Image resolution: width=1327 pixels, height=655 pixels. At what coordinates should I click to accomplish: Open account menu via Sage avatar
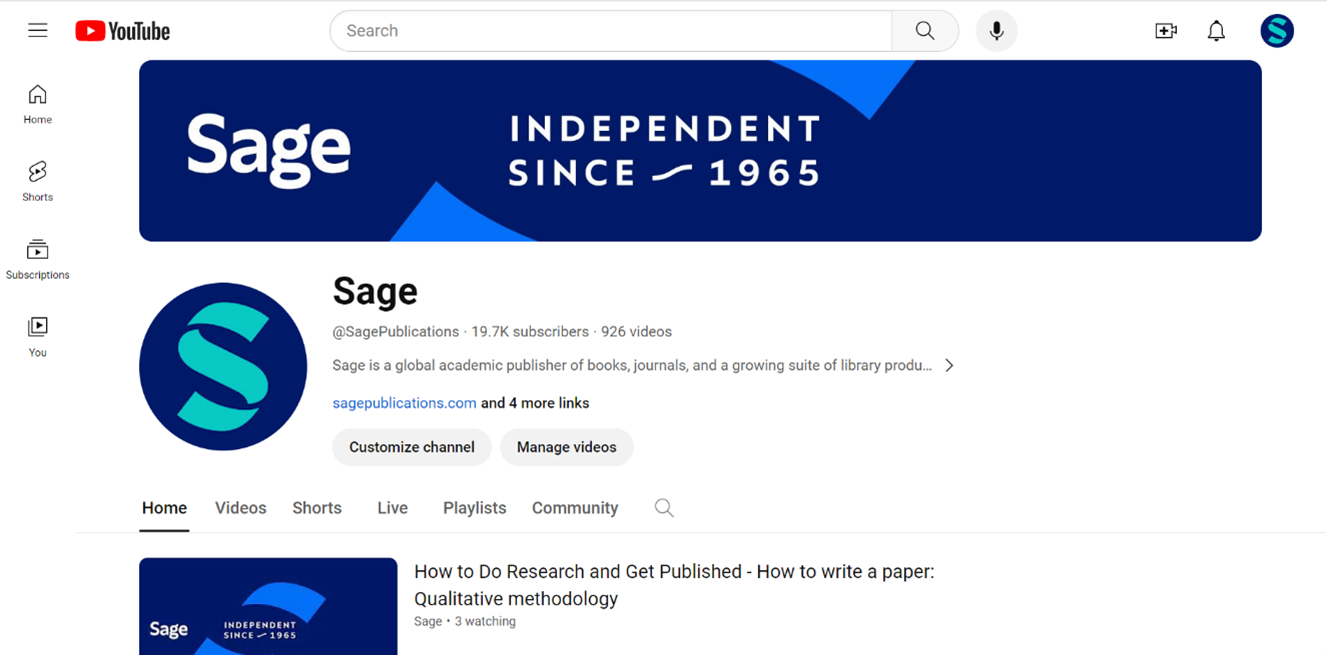[x=1277, y=31]
